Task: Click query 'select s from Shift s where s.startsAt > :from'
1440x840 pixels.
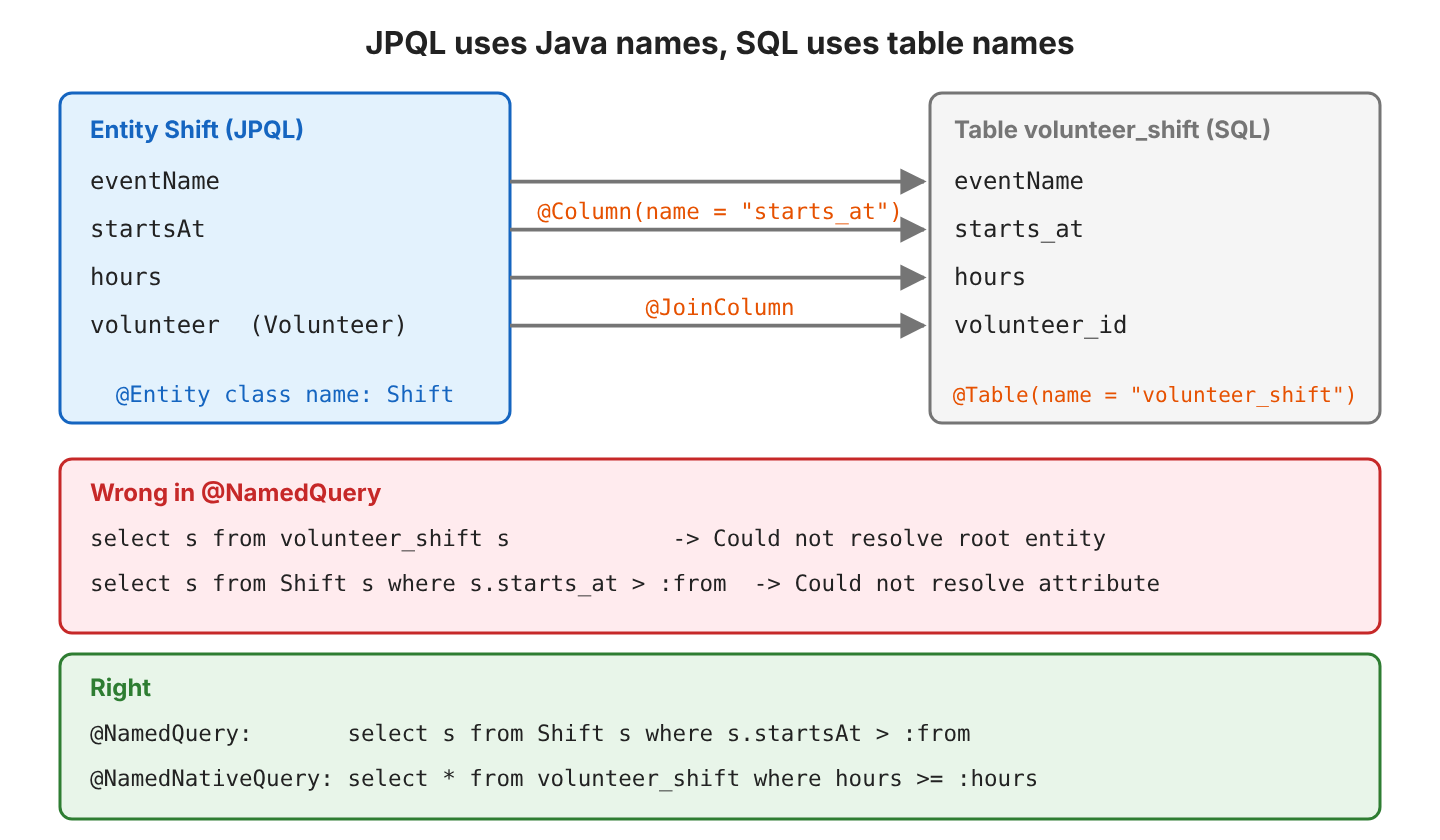Action: [x=659, y=734]
